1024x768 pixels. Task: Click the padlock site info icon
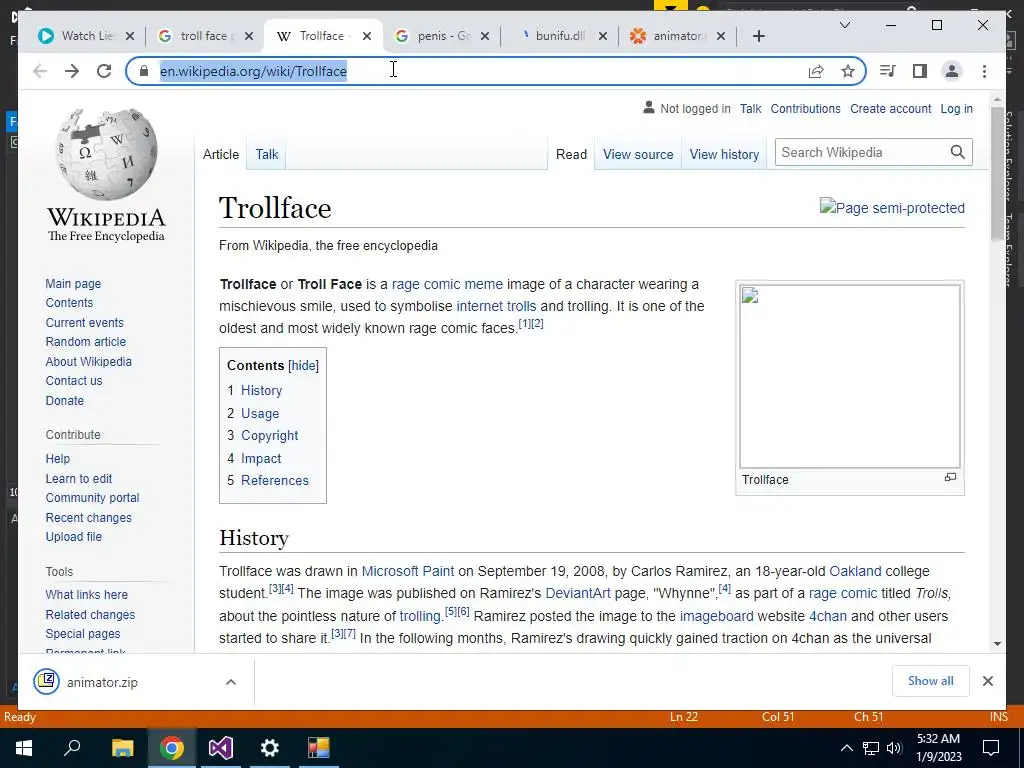144,71
